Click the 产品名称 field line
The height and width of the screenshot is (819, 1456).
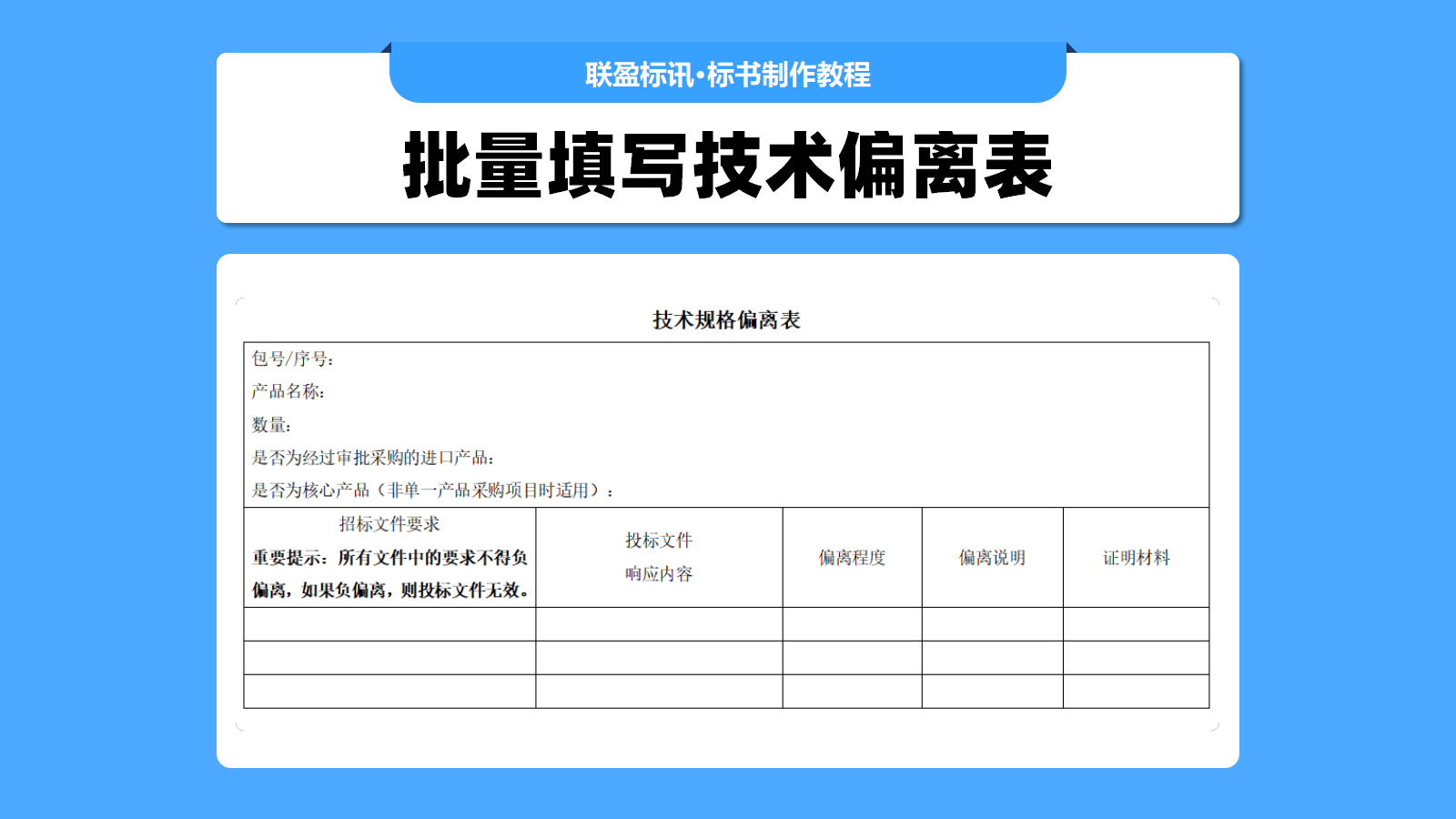[288, 392]
